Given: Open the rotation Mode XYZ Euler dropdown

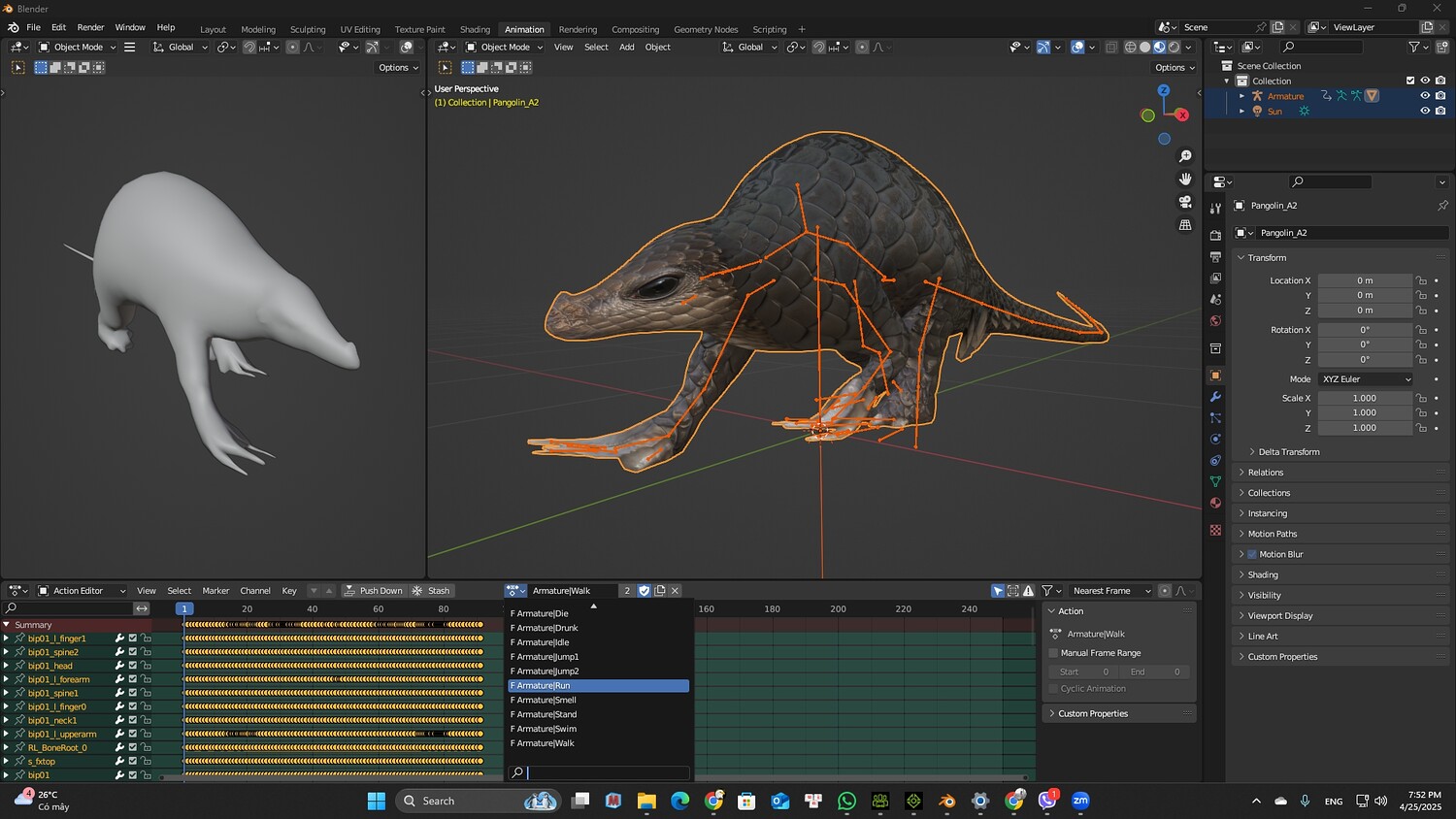Looking at the screenshot, I should (x=1365, y=379).
